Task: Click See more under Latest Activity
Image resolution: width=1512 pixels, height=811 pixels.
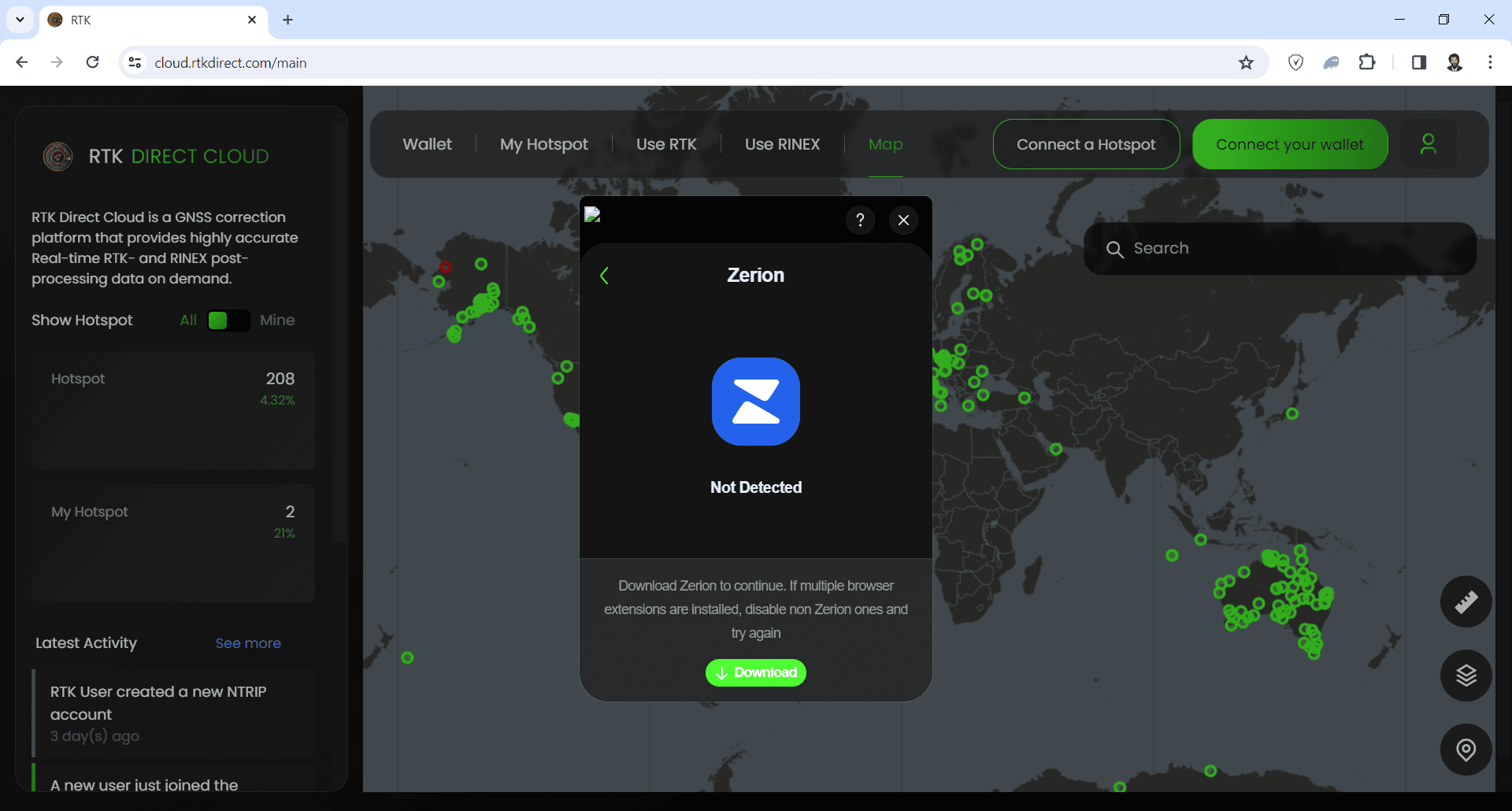Action: (x=248, y=643)
